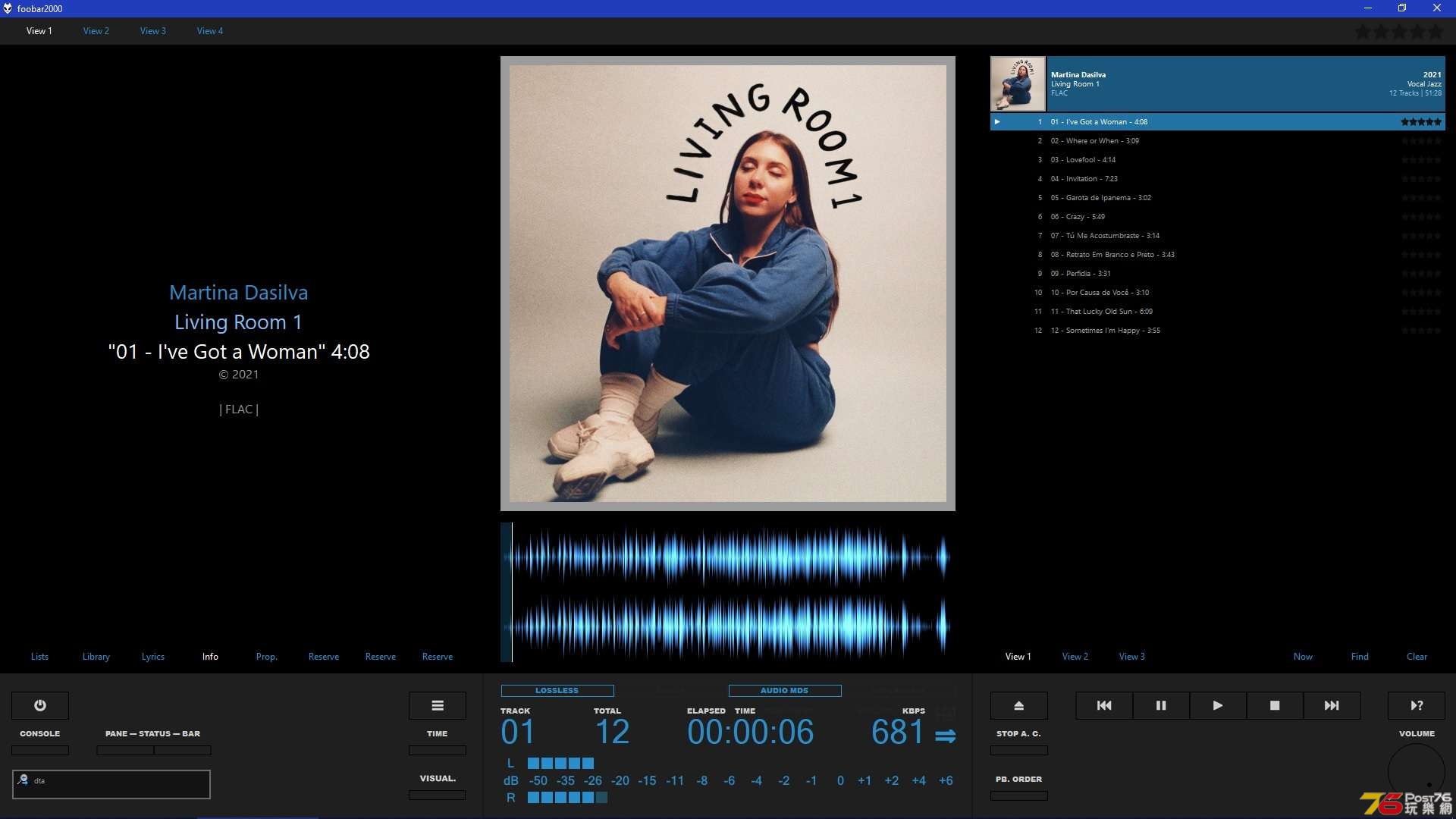Open the Lyrics tab

point(153,657)
